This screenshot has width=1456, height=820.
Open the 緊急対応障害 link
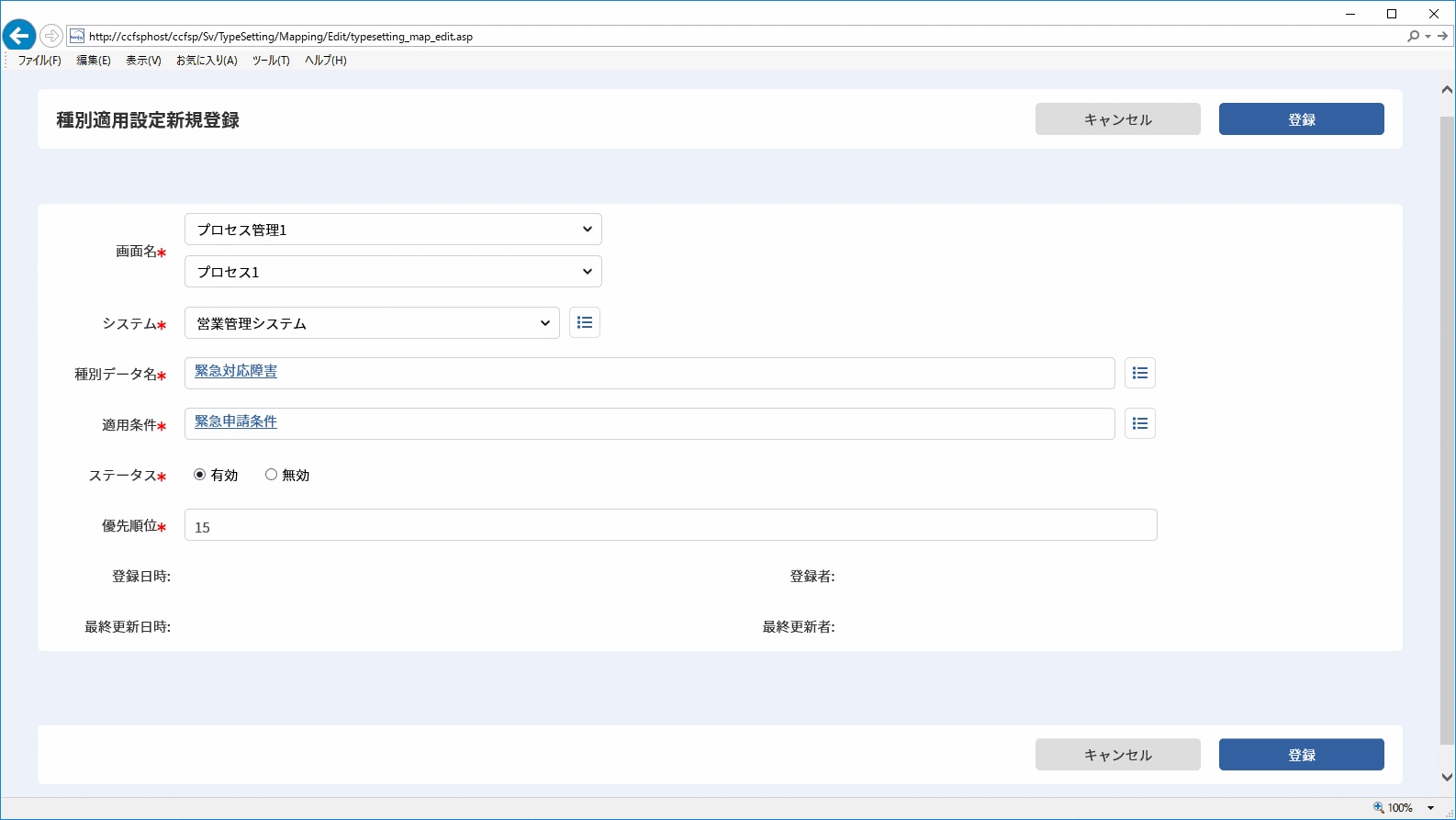click(x=236, y=371)
